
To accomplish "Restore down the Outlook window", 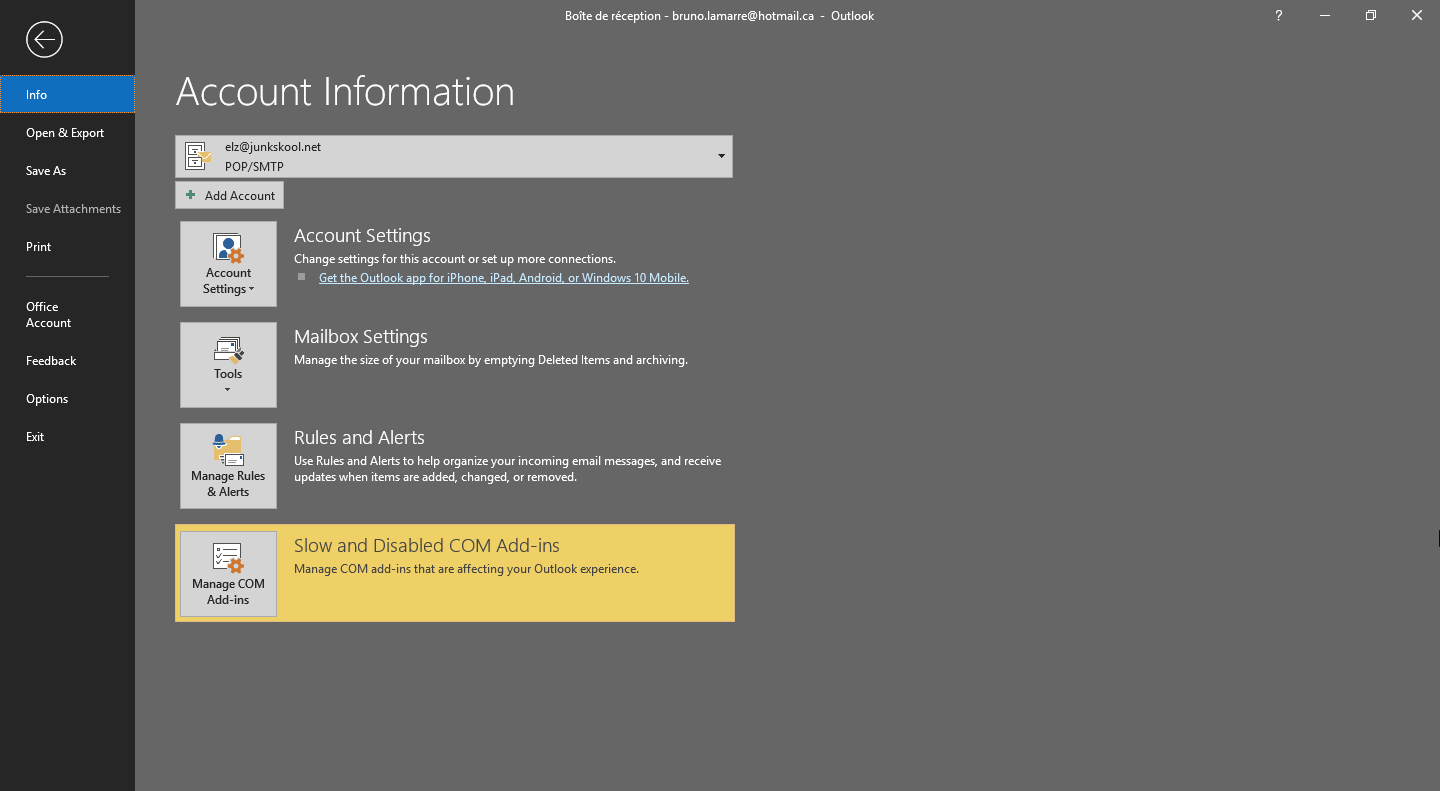I will pos(1371,16).
